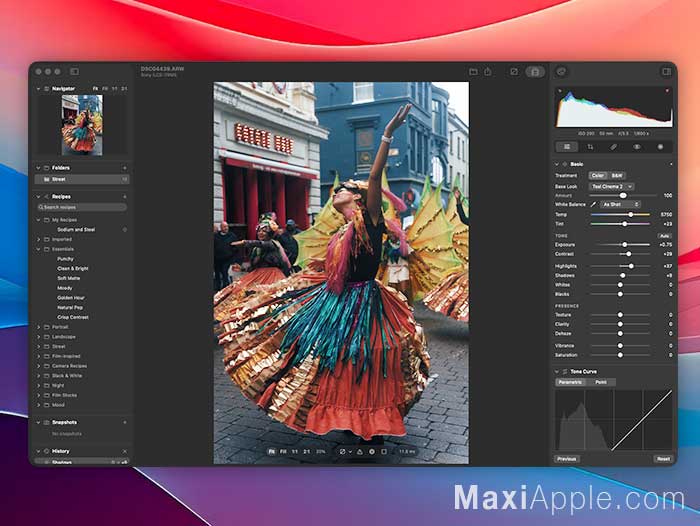Image resolution: width=700 pixels, height=526 pixels.
Task: Select the Street folder under Folders
Action: click(82, 179)
